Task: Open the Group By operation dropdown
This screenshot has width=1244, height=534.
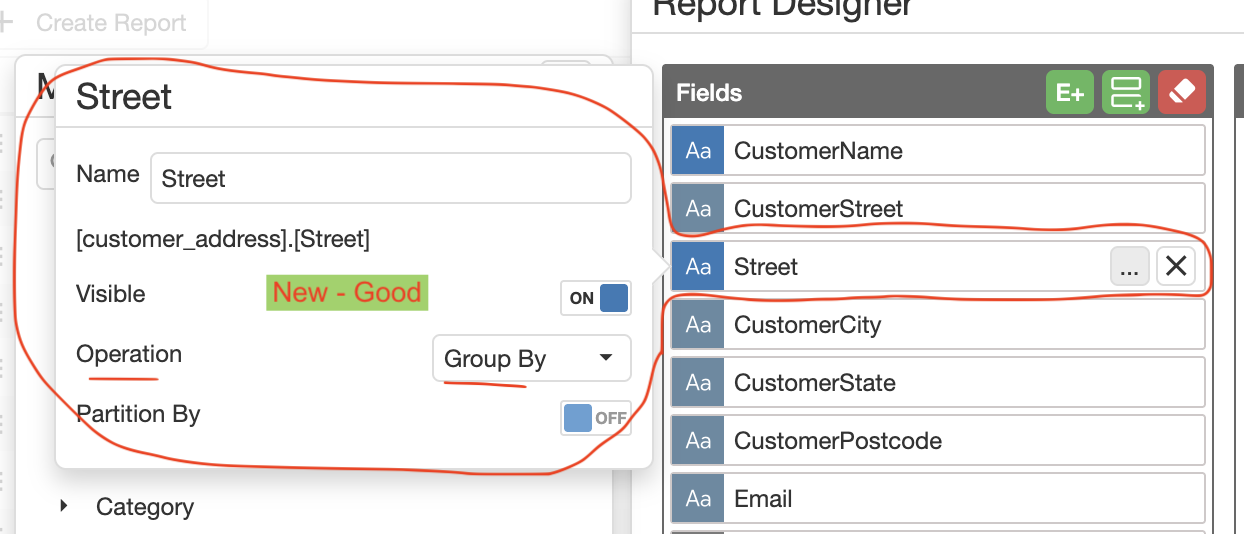Action: click(532, 359)
